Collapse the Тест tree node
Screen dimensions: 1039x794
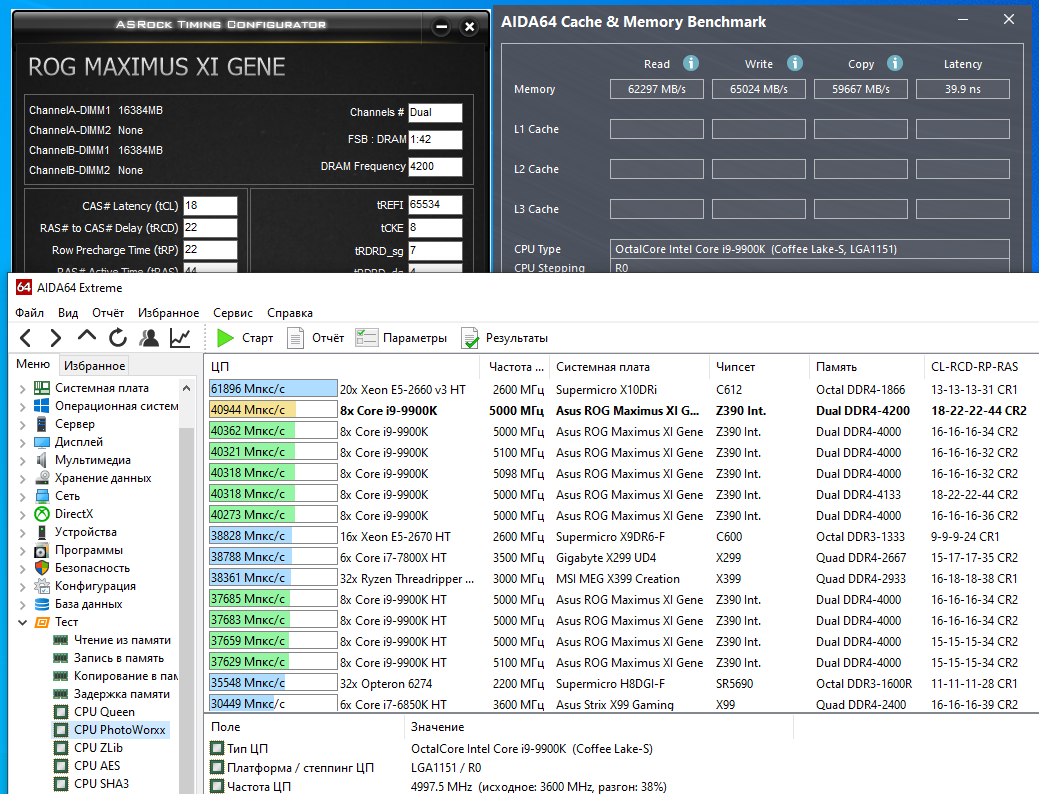[x=23, y=622]
